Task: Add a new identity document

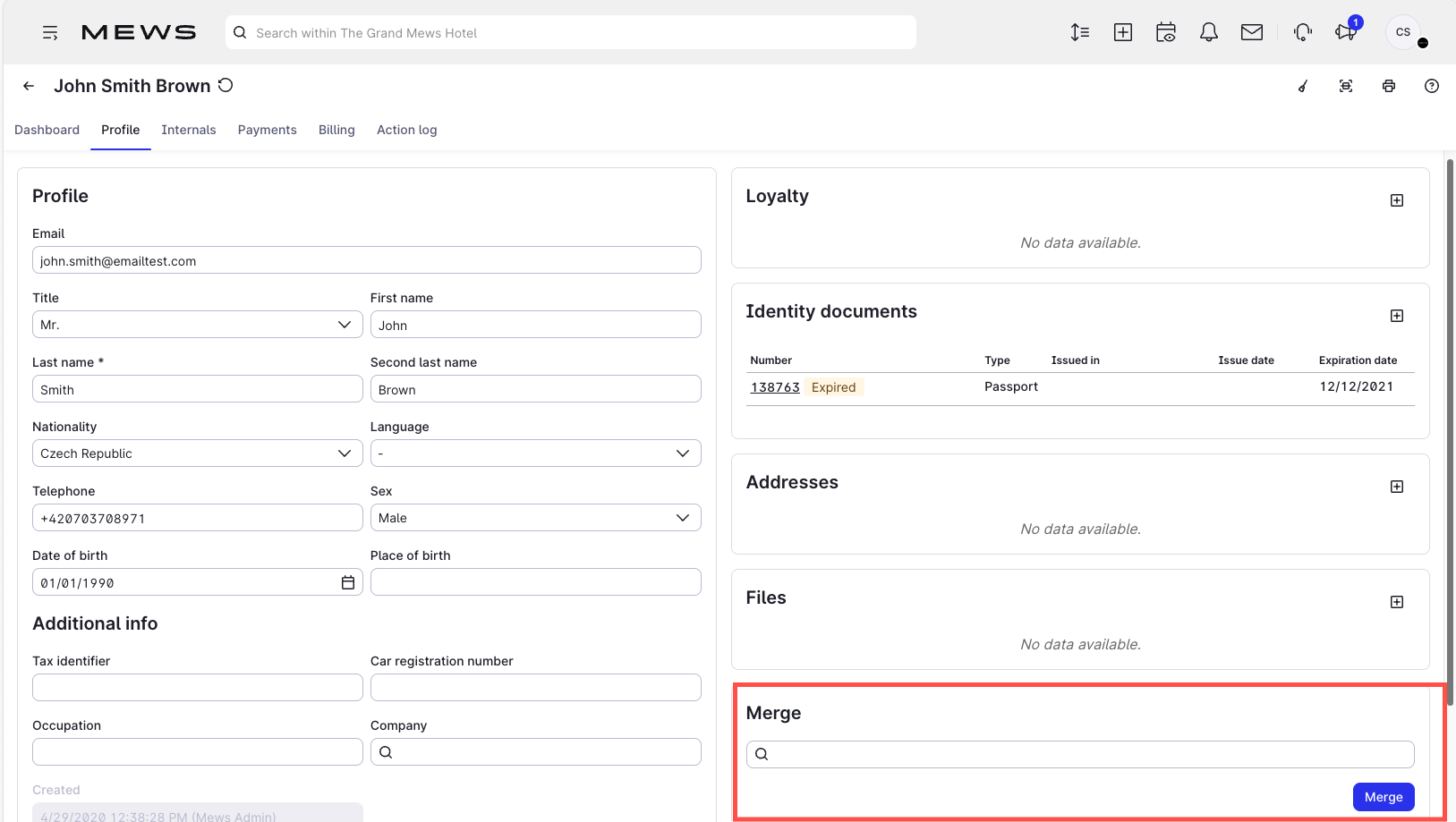Action: coord(1397,315)
